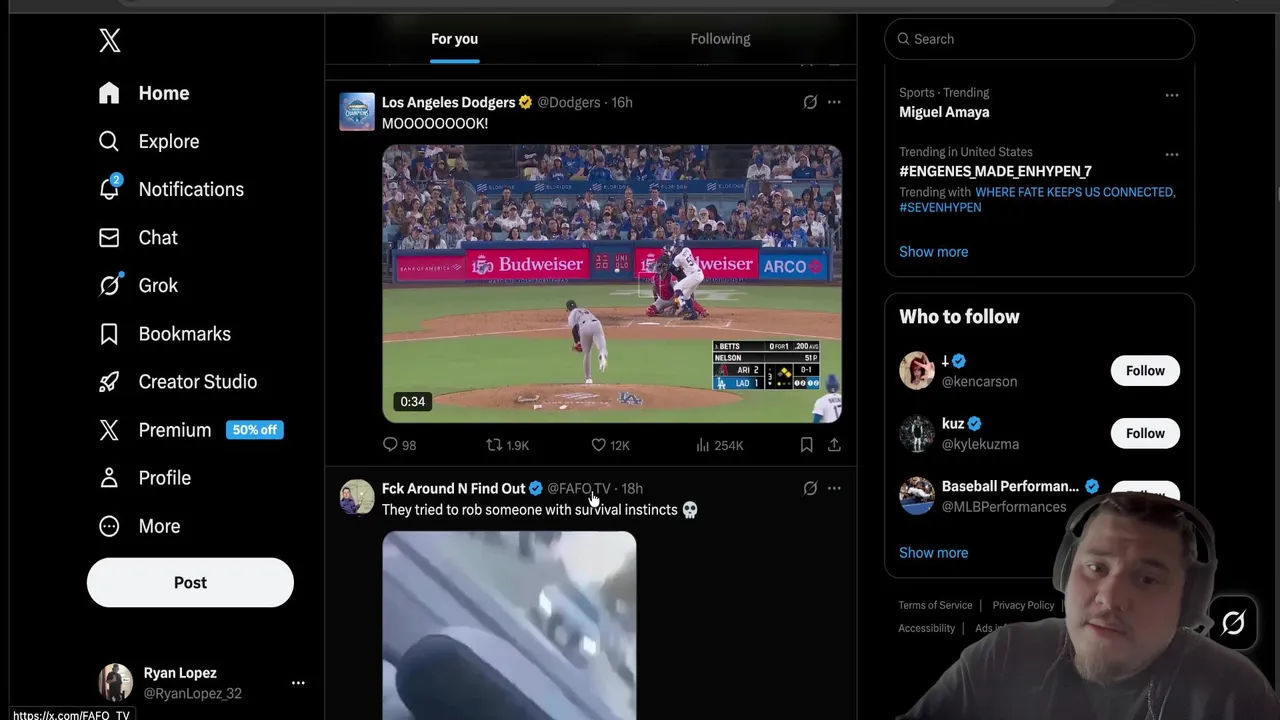Open floating Grok button
Screen dimensions: 1280x720
[x=1233, y=622]
